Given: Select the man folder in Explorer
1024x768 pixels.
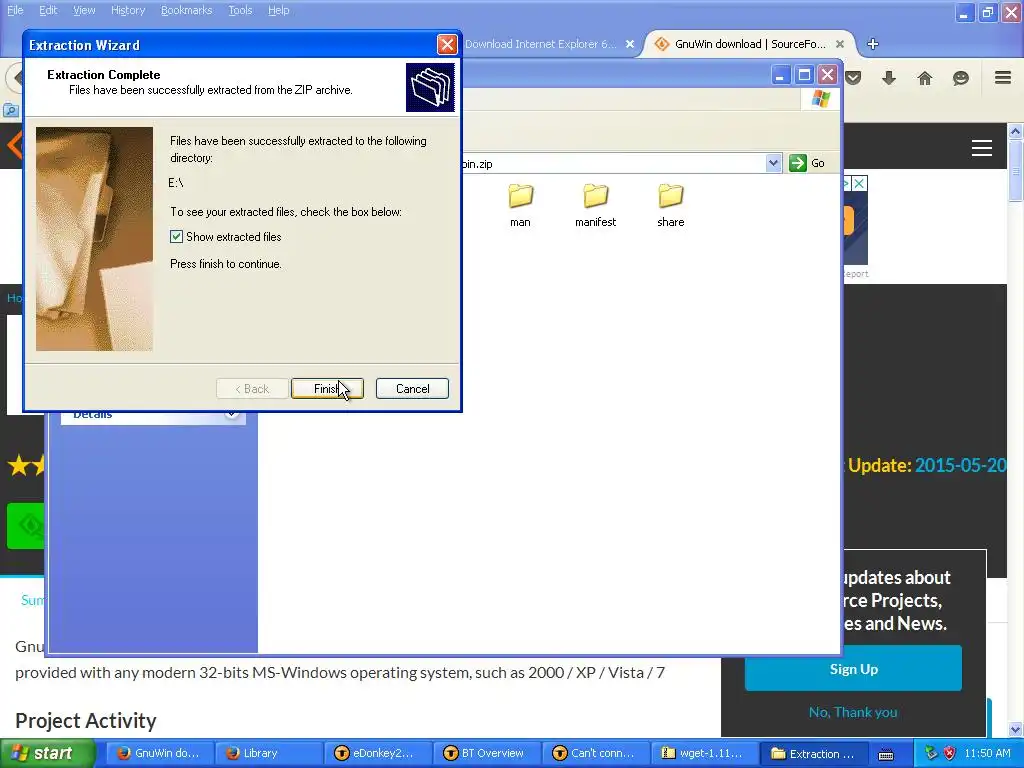Looking at the screenshot, I should click(520, 205).
